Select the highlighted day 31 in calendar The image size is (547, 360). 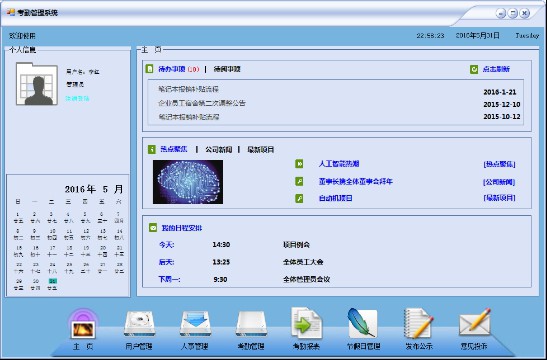pos(52,284)
